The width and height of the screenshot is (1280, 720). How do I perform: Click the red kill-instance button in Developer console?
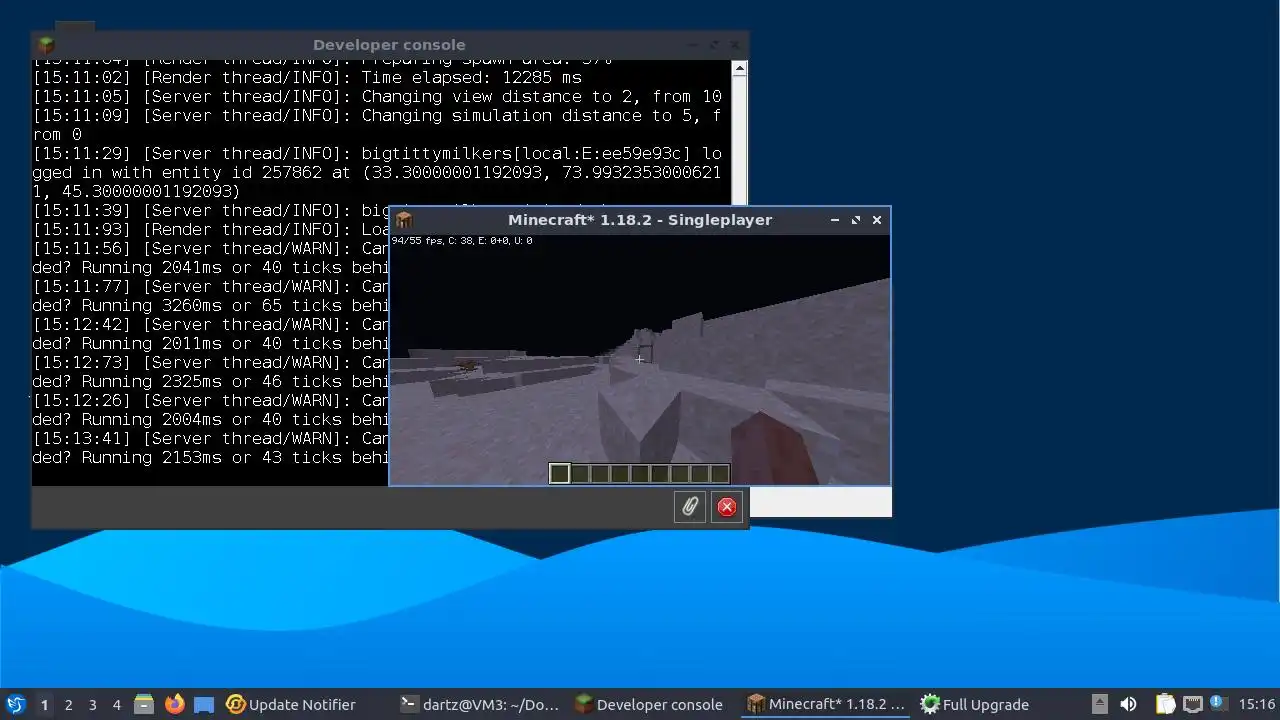(x=727, y=507)
